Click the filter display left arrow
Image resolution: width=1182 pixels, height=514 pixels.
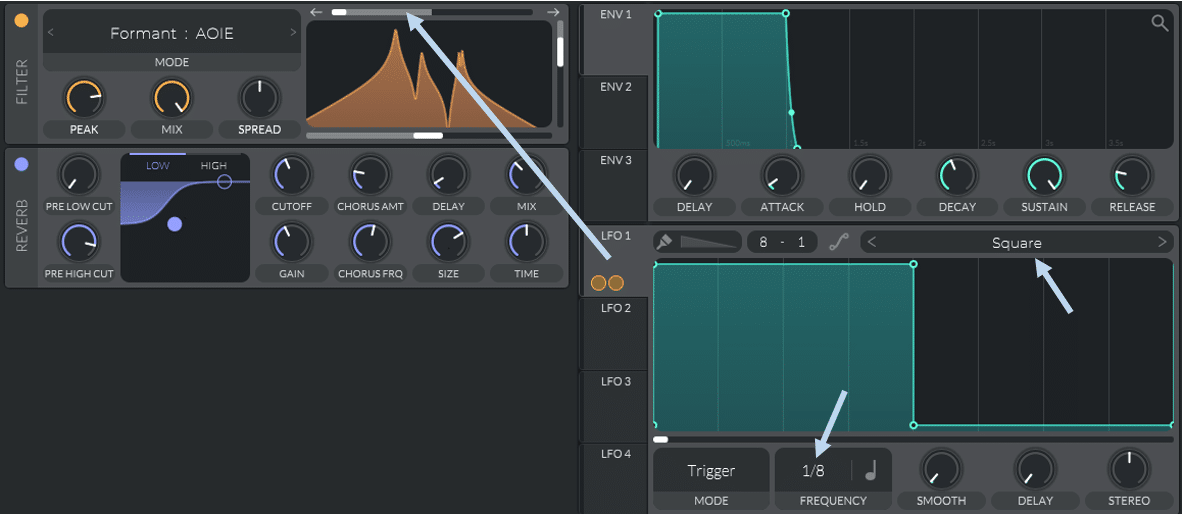(x=317, y=12)
